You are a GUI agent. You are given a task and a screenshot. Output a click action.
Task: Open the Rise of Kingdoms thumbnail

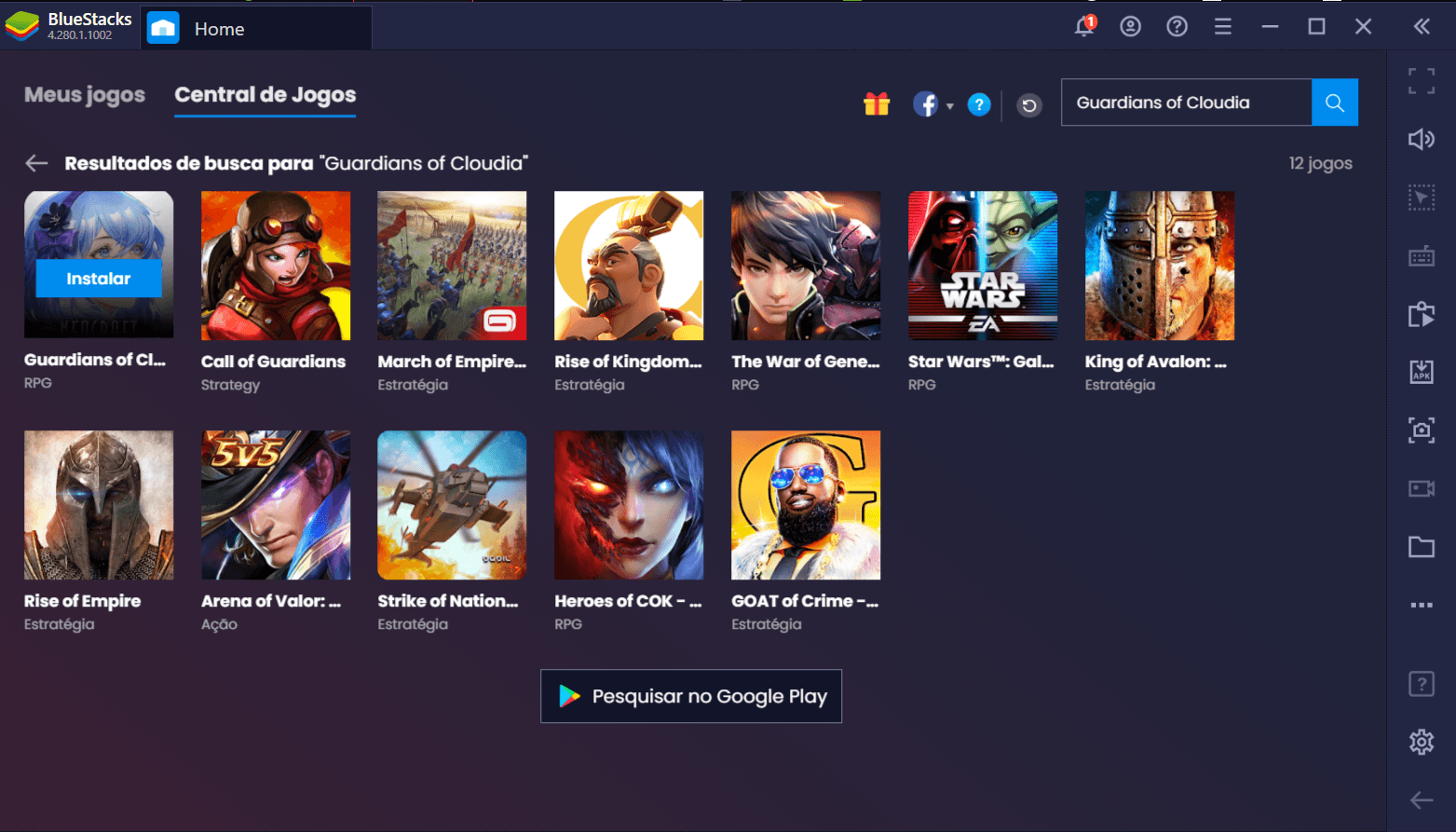coord(629,266)
